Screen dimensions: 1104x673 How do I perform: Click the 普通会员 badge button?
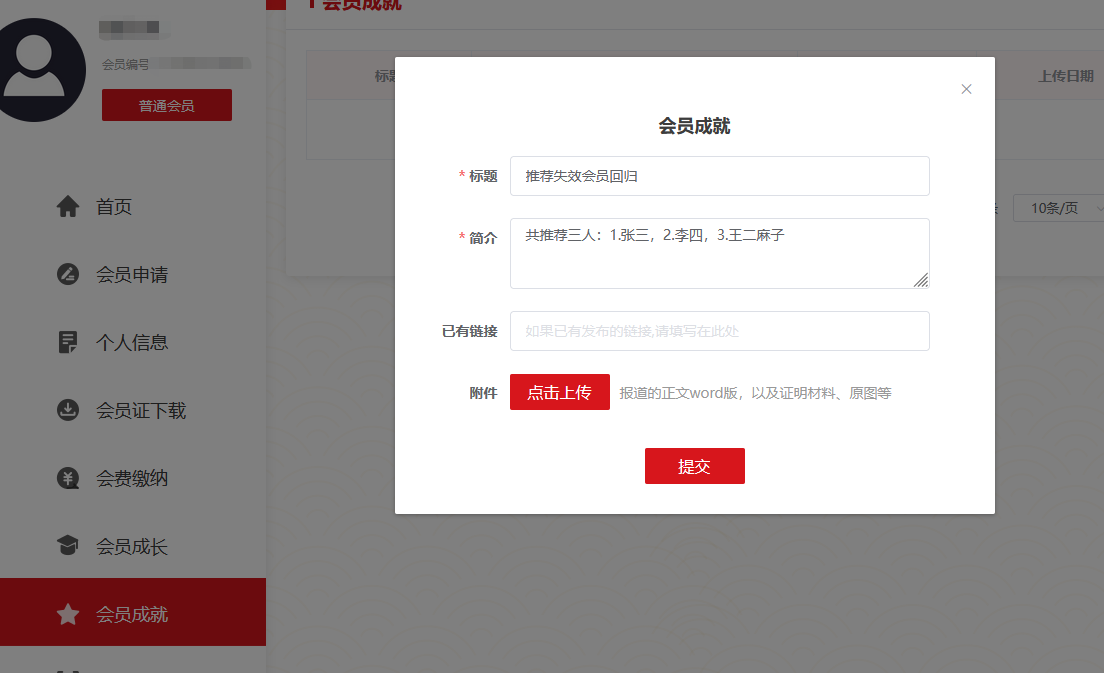[167, 105]
